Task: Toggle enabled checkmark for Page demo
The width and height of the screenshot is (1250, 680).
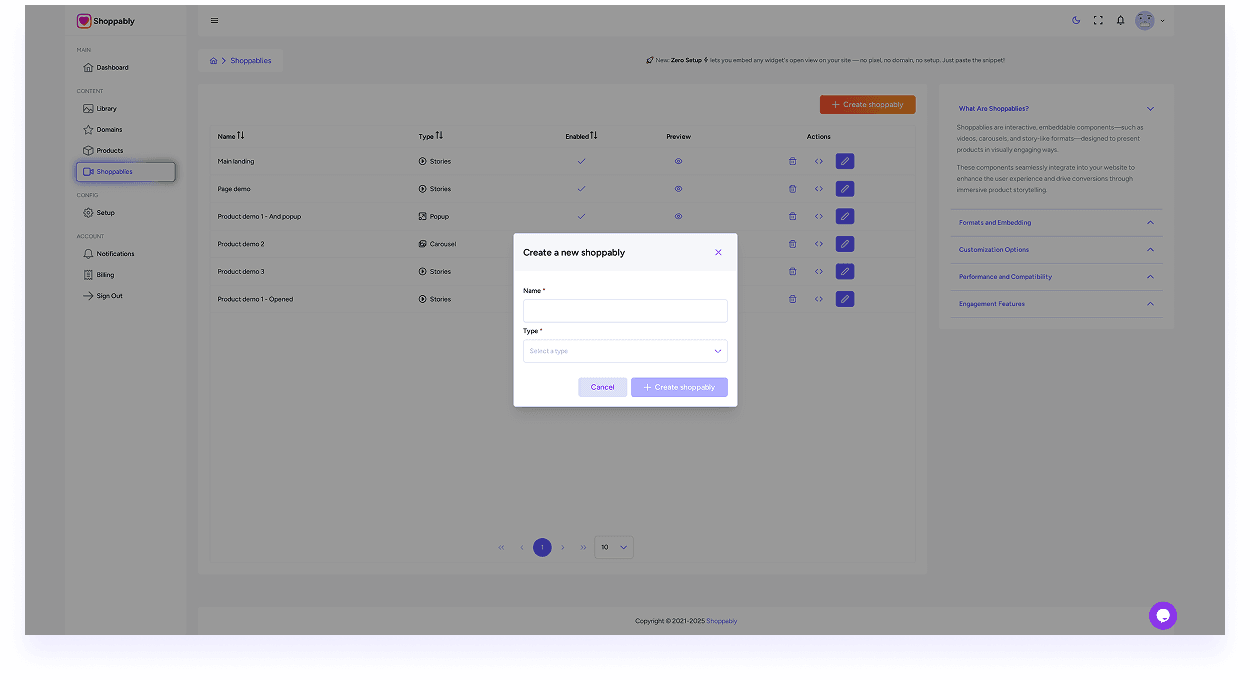Action: (581, 189)
